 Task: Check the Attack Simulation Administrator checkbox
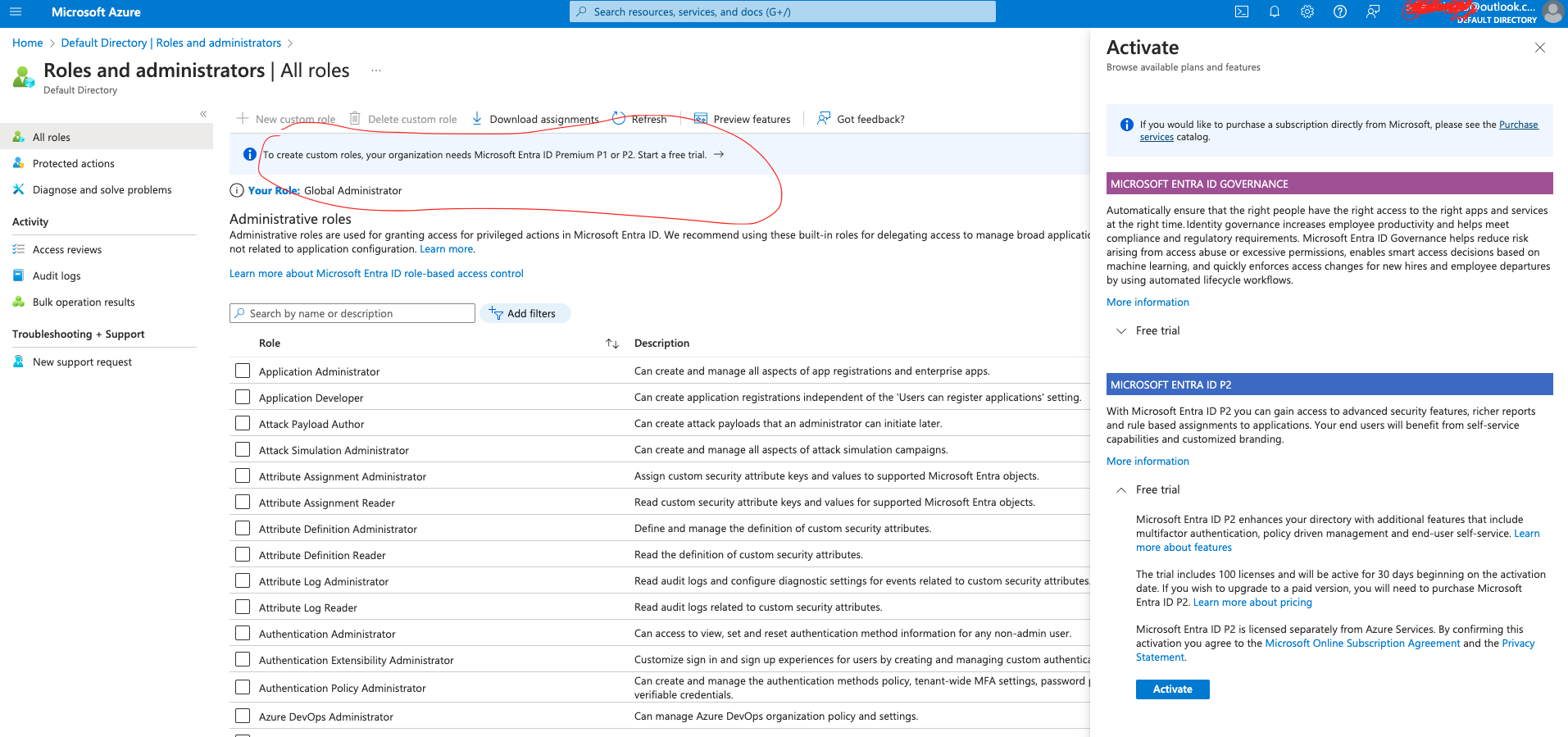(243, 449)
